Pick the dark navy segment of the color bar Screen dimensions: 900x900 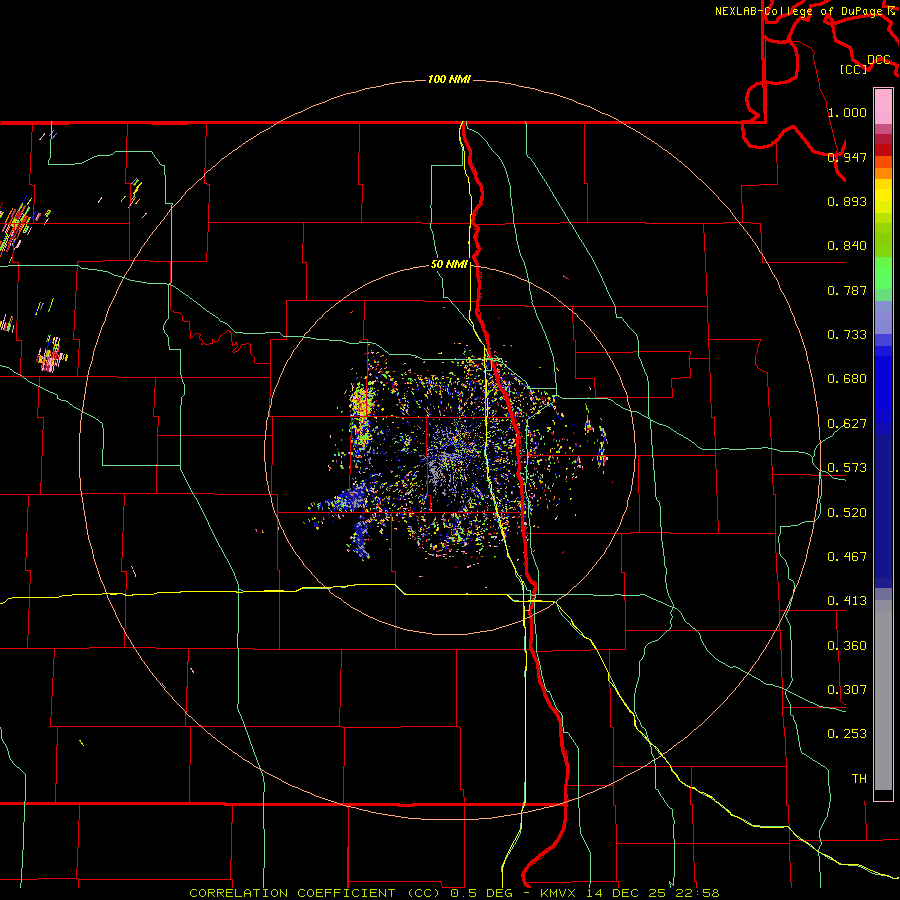(883, 511)
